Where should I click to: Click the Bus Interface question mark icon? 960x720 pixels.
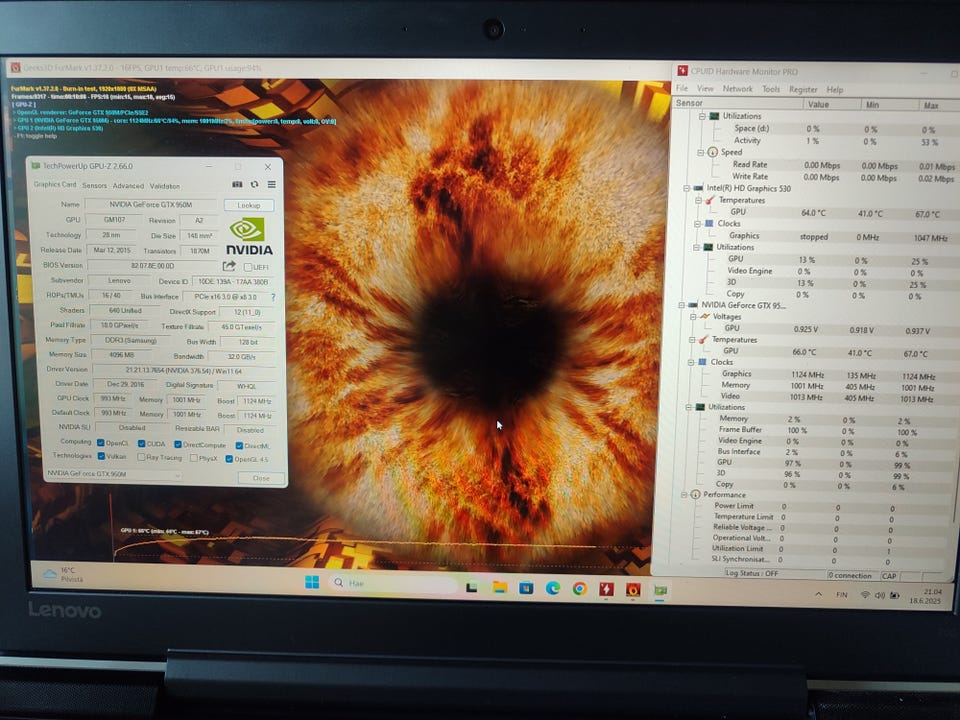[x=273, y=297]
